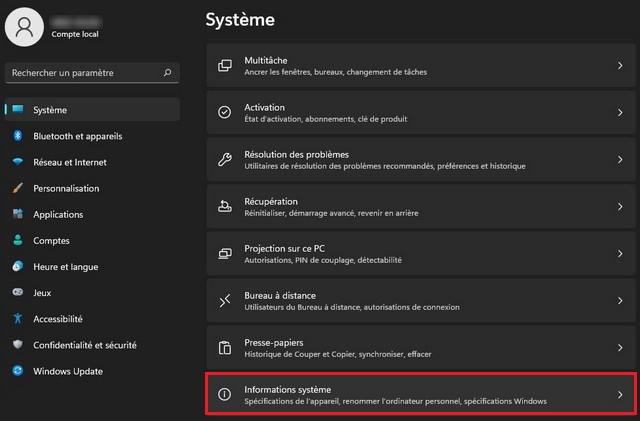The height and width of the screenshot is (421, 640).
Task: Click the Récupération recovery icon
Action: tap(224, 206)
